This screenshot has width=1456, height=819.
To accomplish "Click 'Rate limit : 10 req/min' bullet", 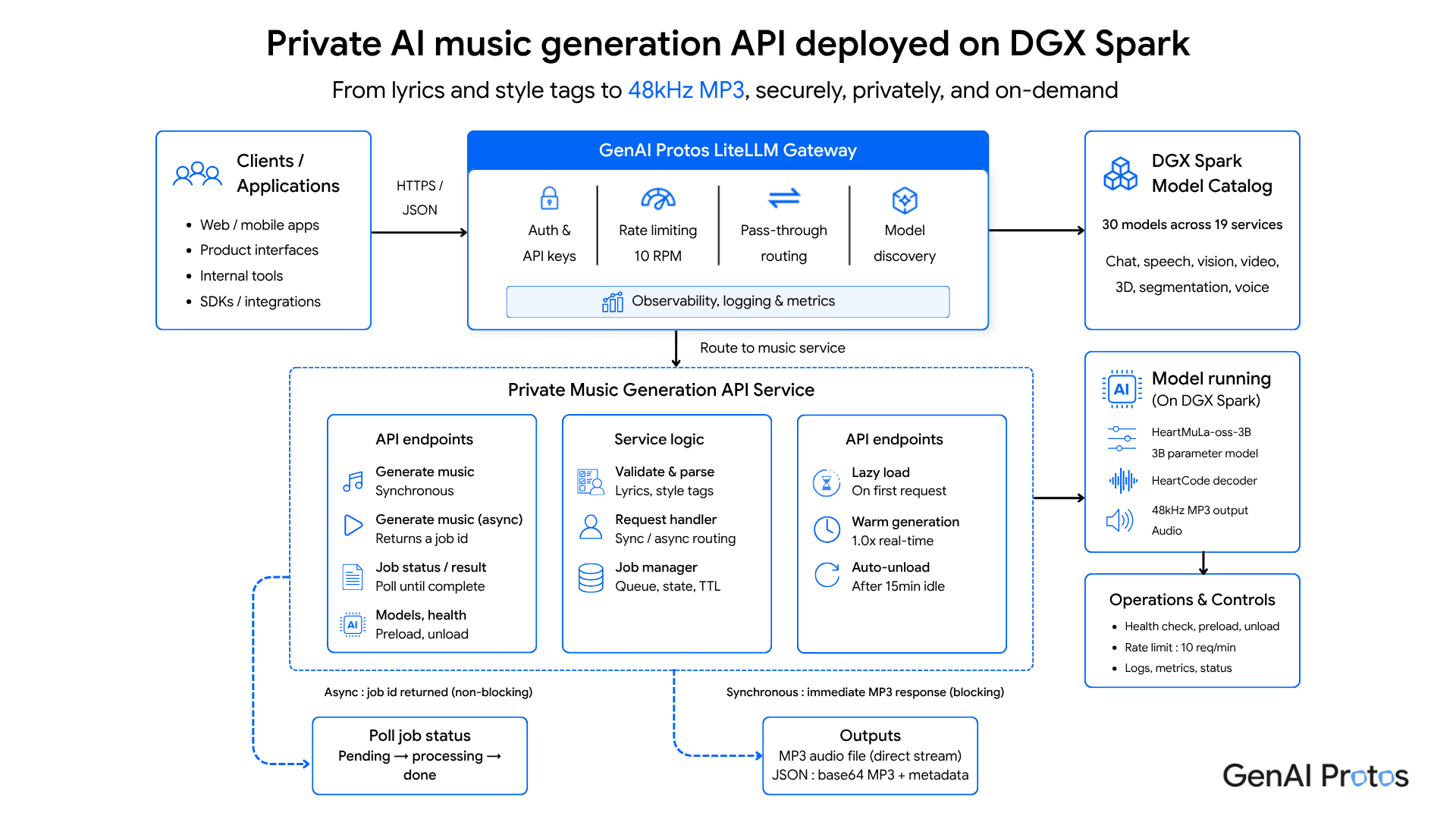I will (1180, 648).
